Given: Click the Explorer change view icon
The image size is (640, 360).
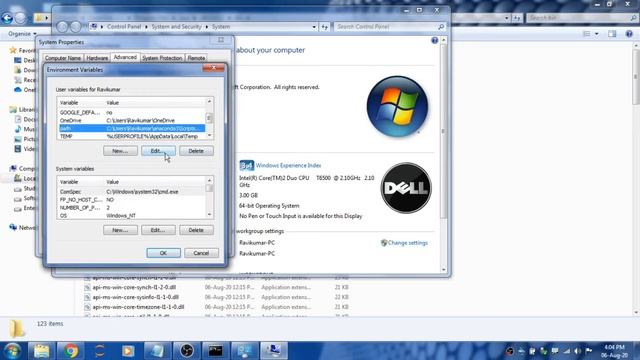Looking at the screenshot, I should 587,34.
